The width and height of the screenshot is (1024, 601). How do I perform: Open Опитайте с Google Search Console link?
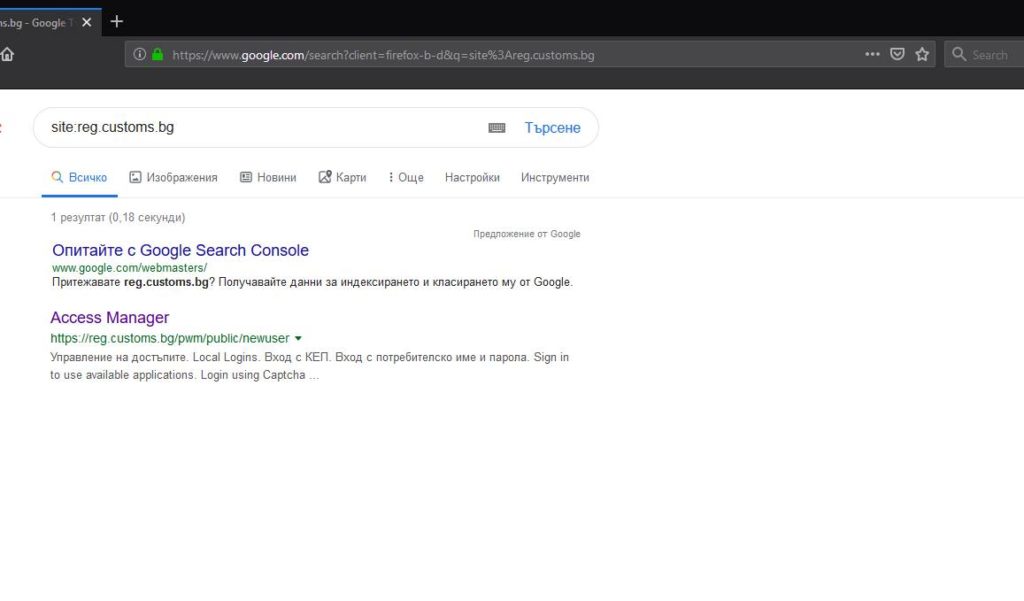tap(180, 250)
